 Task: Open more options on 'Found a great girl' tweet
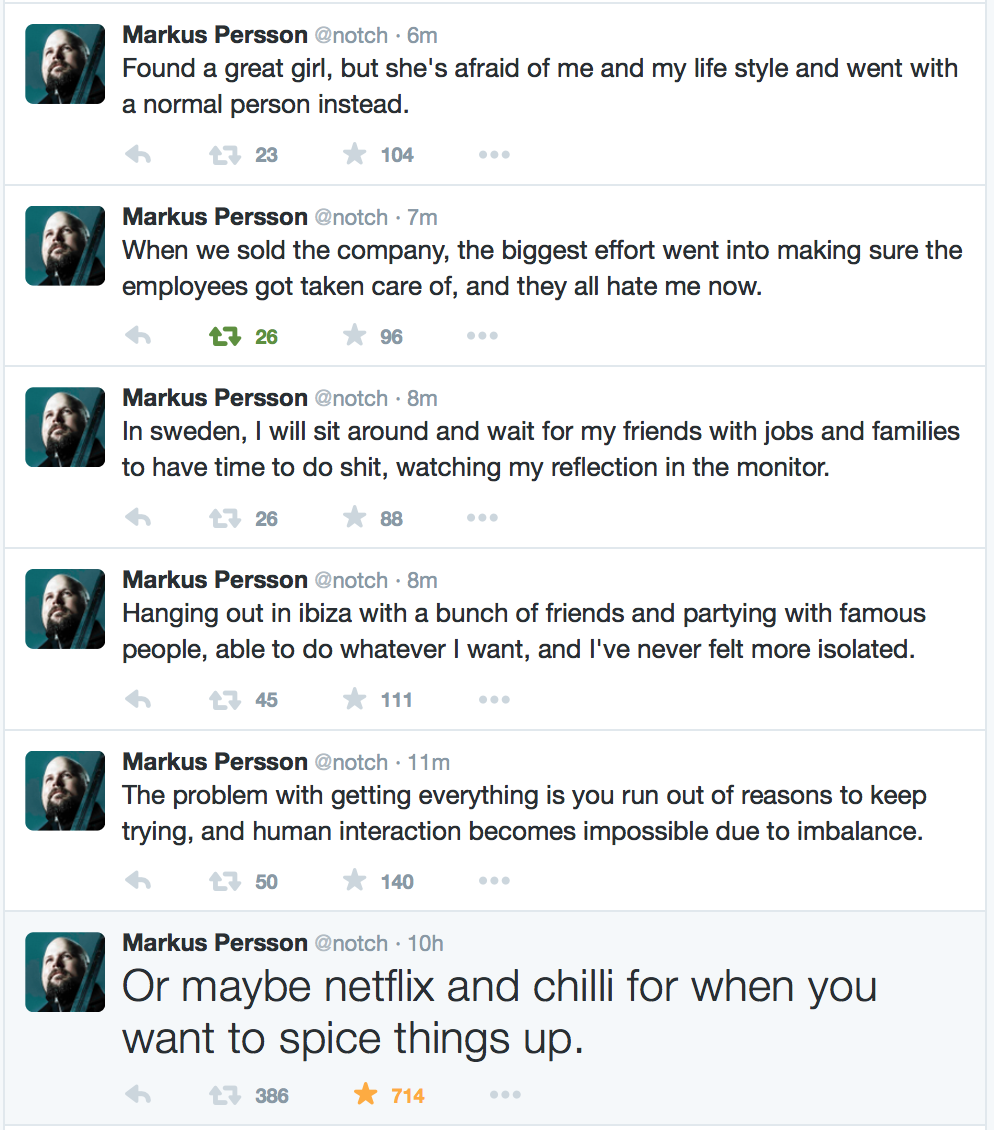click(494, 155)
